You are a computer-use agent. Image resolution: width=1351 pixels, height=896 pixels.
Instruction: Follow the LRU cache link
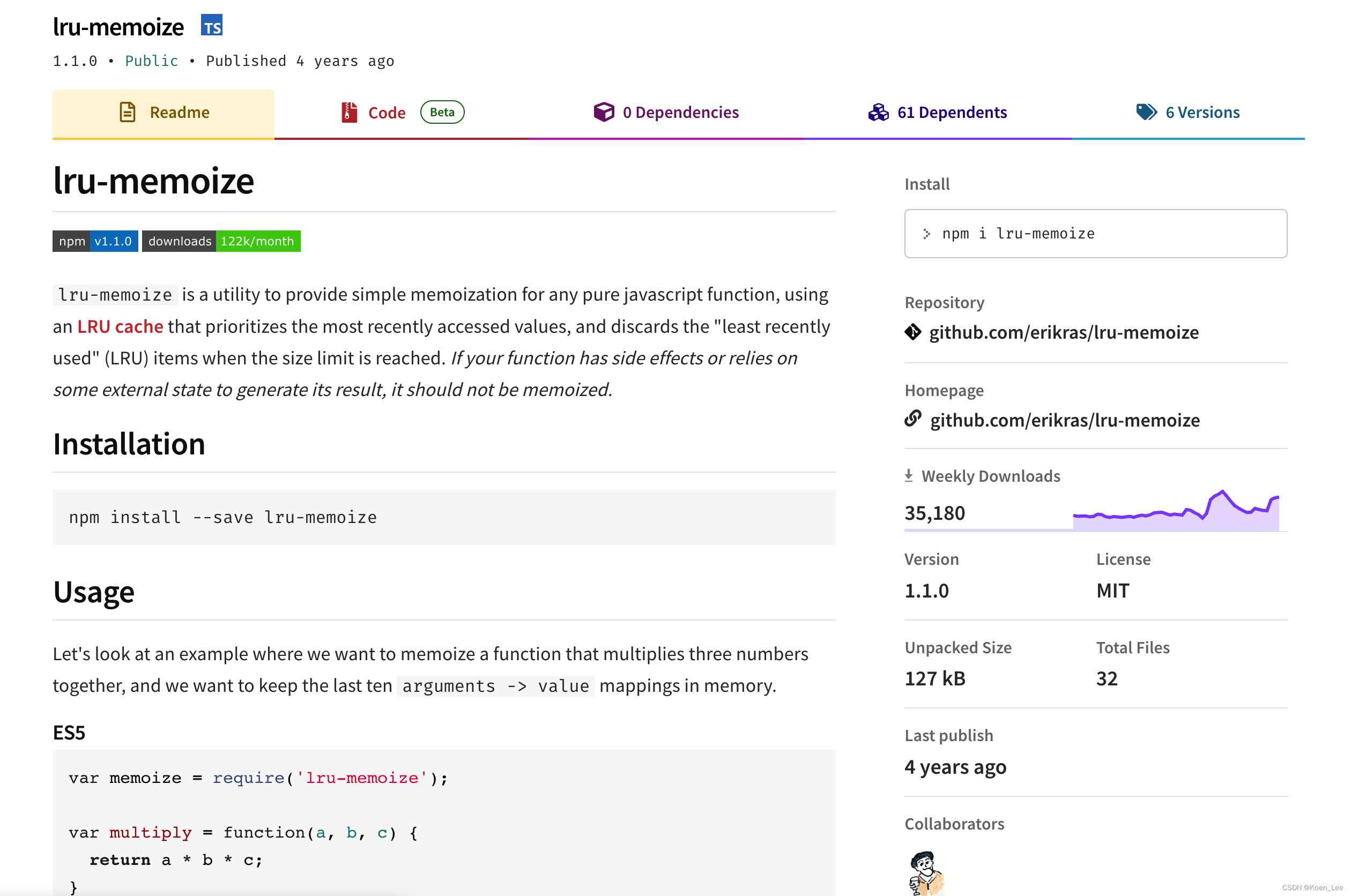click(120, 326)
